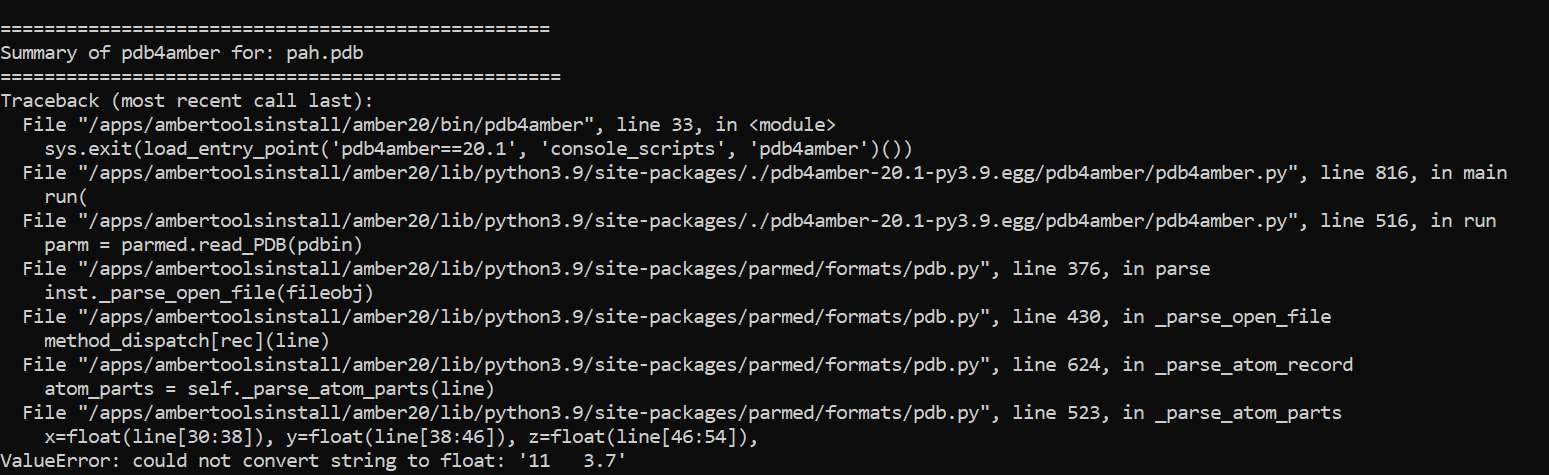Click the 'method_dispatch[rec](line)' code line
This screenshot has width=1549, height=475.
pos(187,341)
